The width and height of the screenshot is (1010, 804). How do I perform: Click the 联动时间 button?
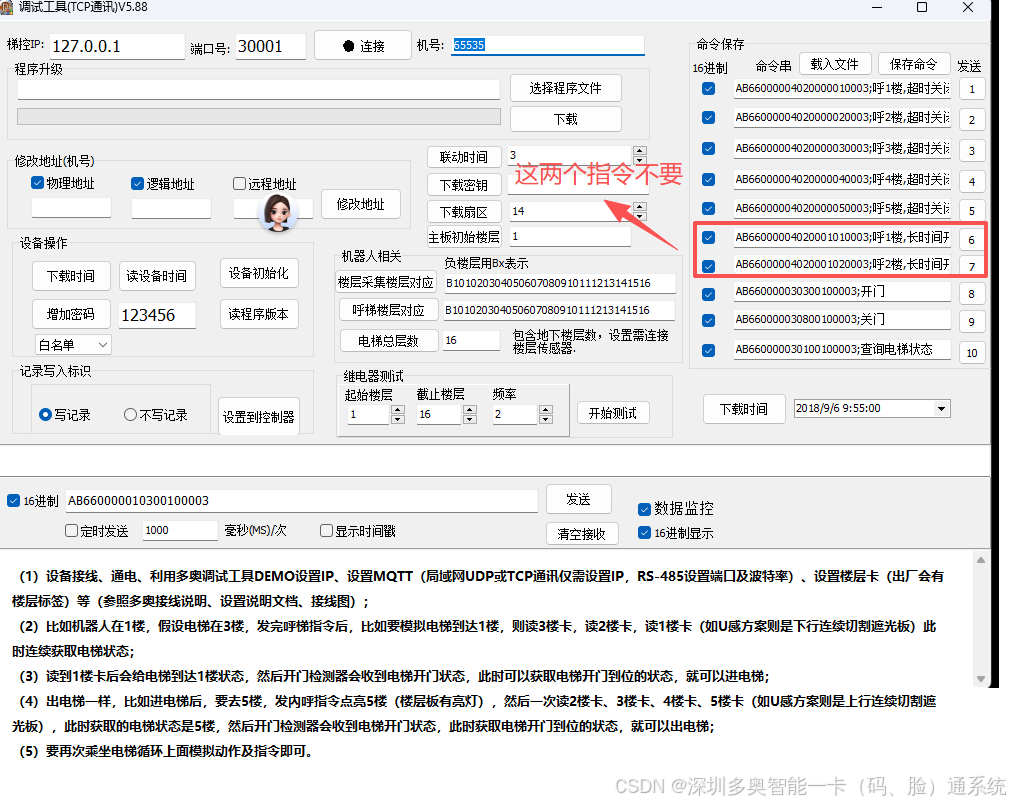click(464, 157)
